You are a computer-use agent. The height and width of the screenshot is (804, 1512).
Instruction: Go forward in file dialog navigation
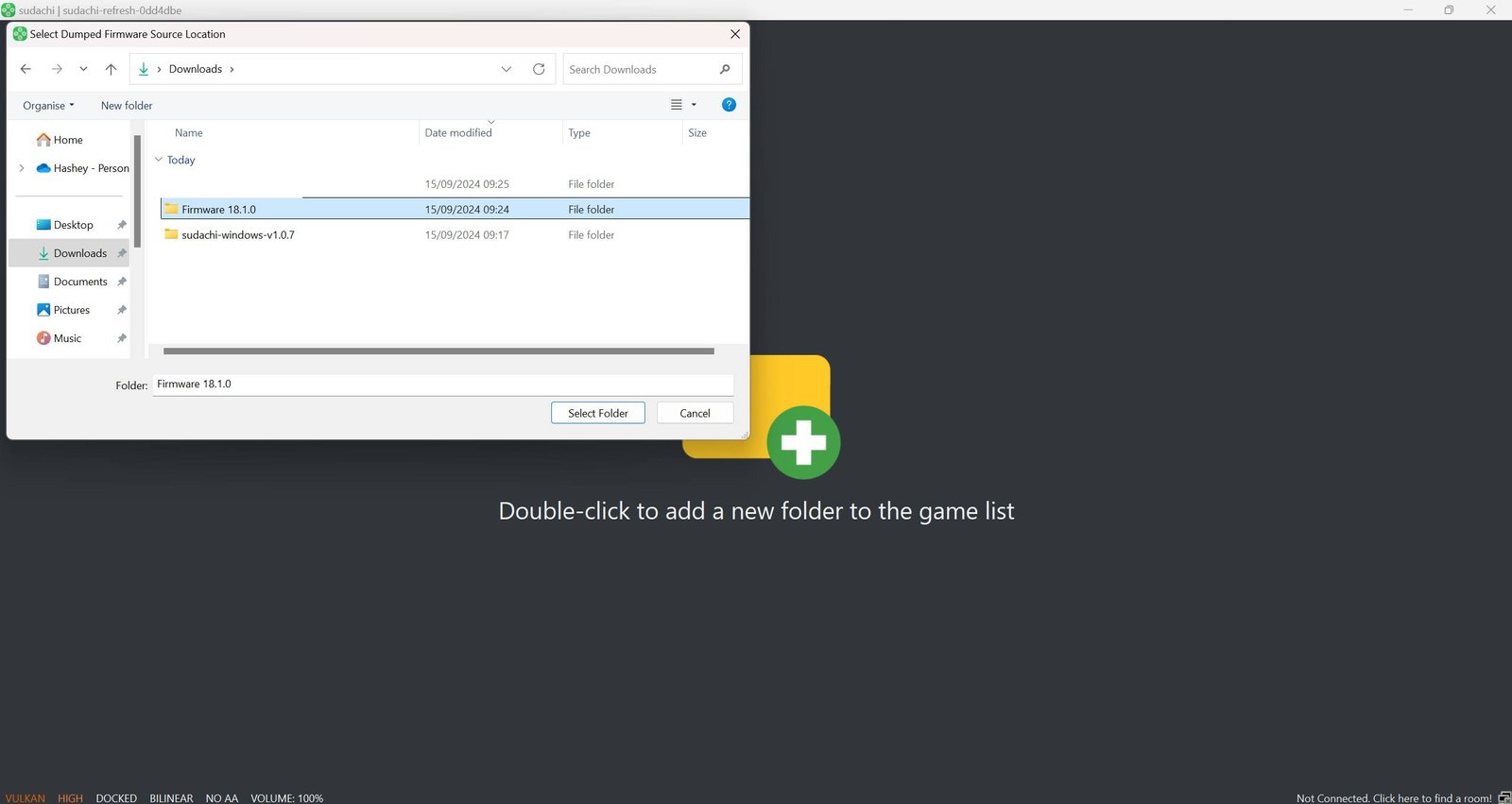point(57,69)
